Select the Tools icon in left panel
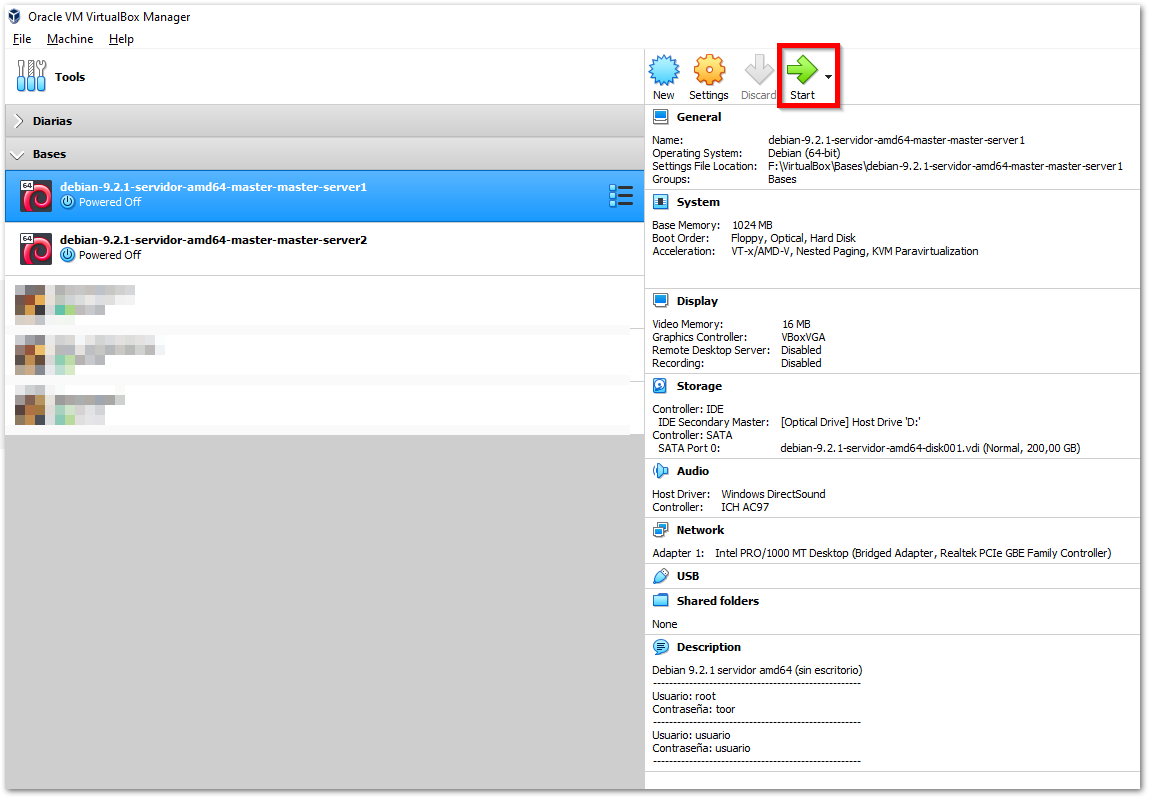This screenshot has width=1149, height=798. 32,76
